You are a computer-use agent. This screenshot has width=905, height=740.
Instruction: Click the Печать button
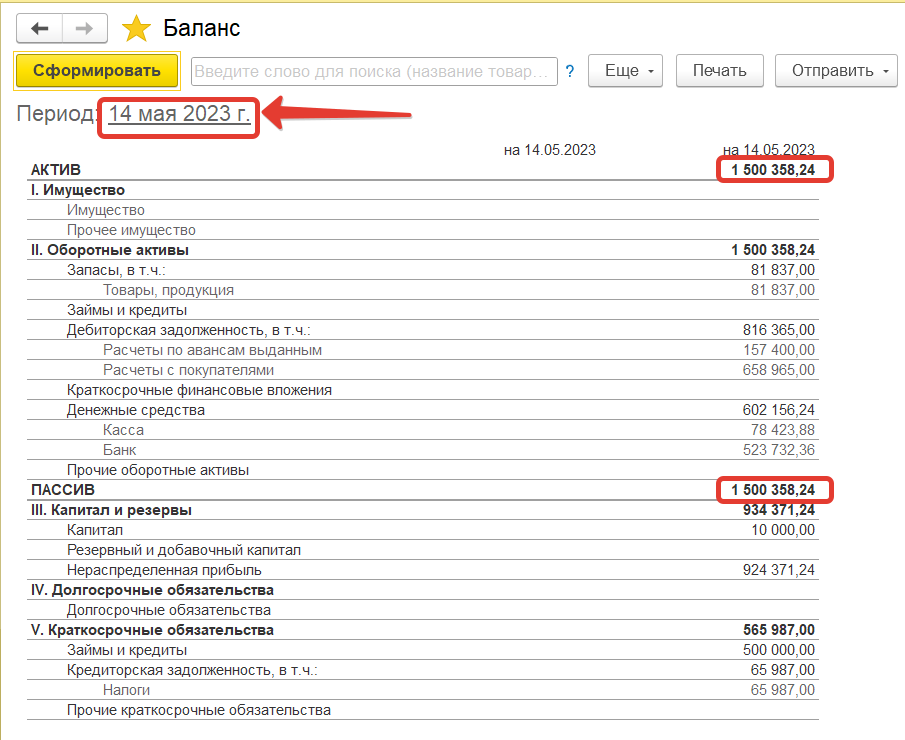coord(719,71)
